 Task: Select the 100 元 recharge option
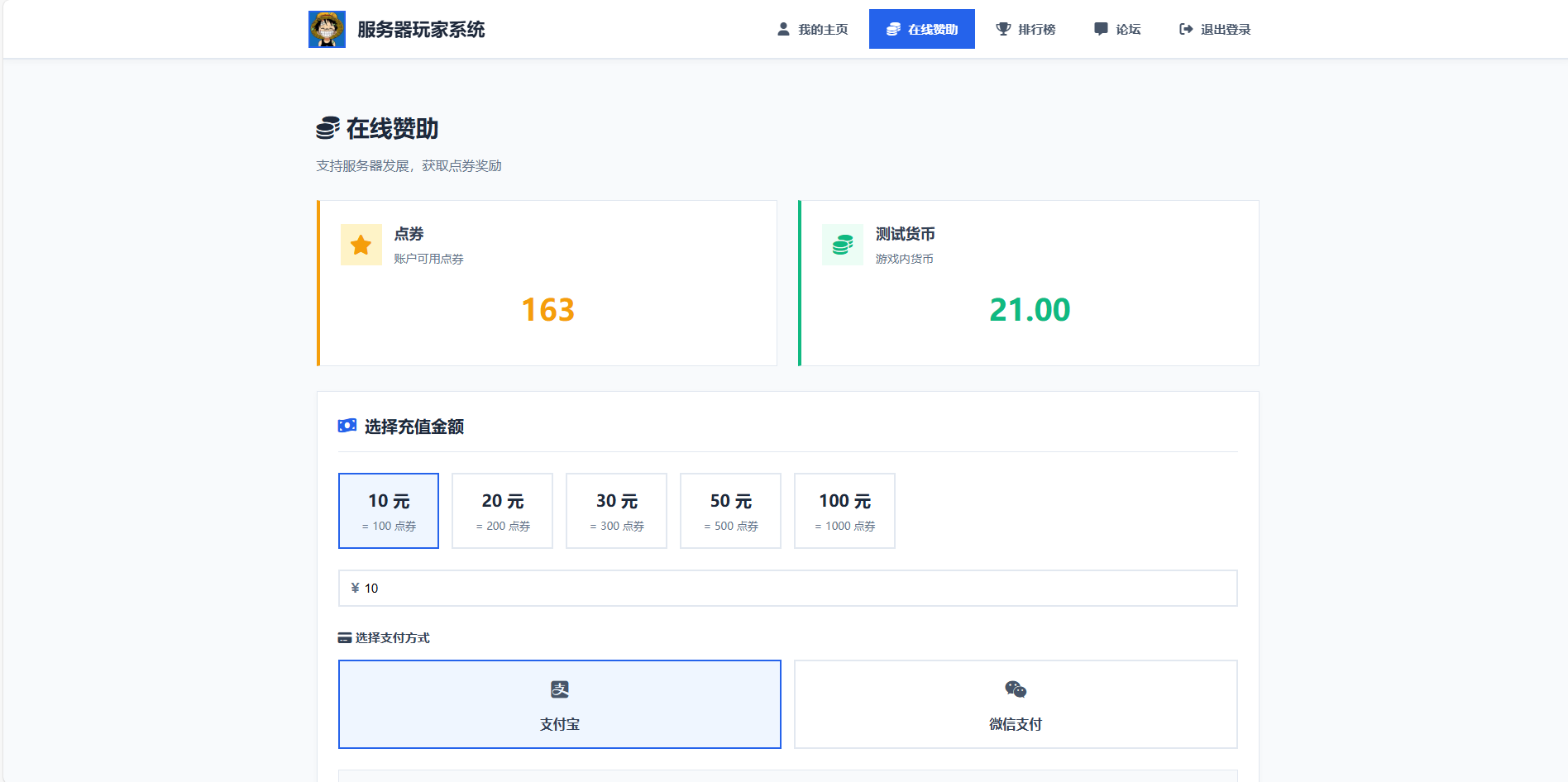click(x=844, y=510)
